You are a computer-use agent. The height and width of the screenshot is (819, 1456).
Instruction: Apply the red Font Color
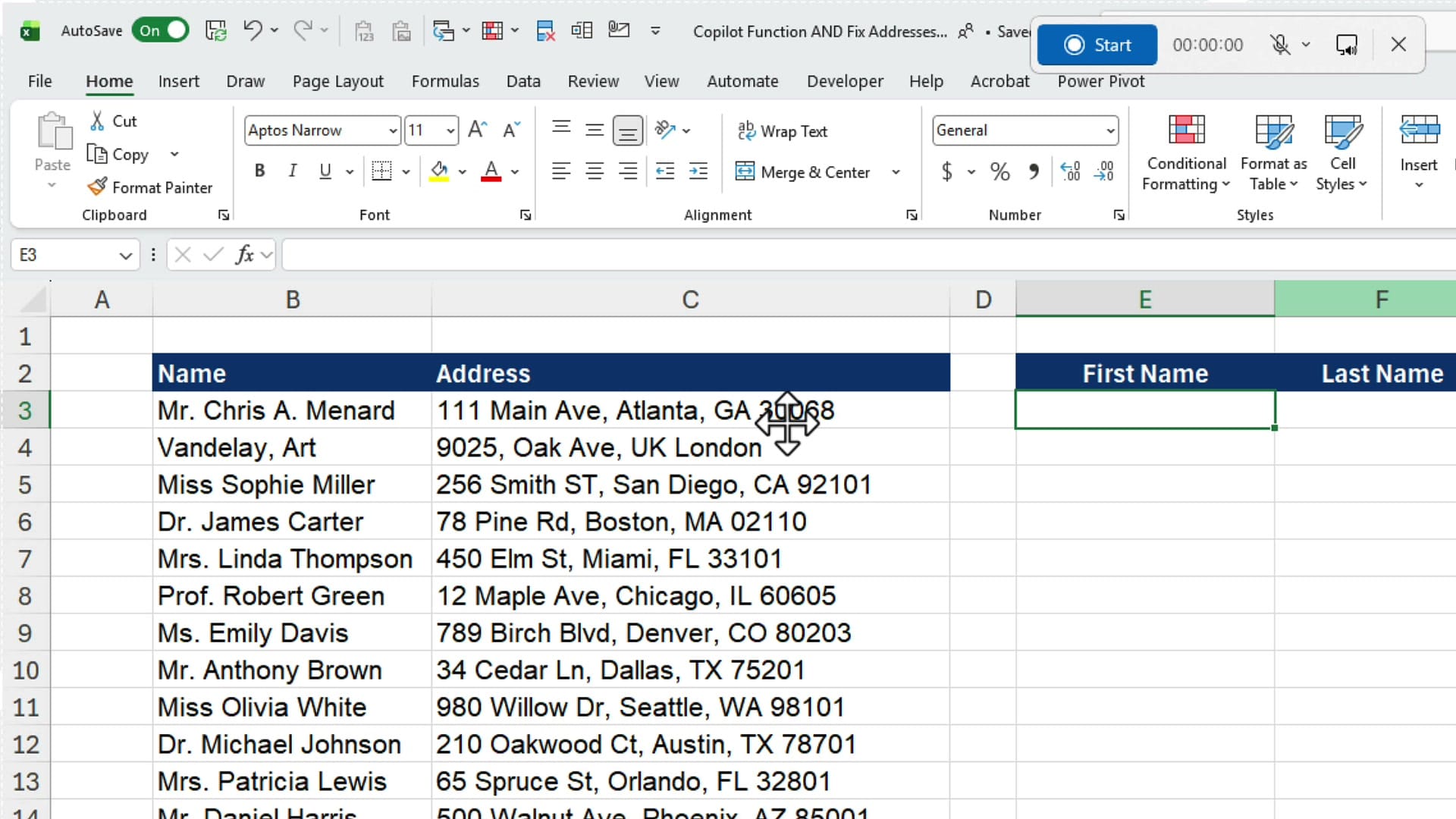491,171
